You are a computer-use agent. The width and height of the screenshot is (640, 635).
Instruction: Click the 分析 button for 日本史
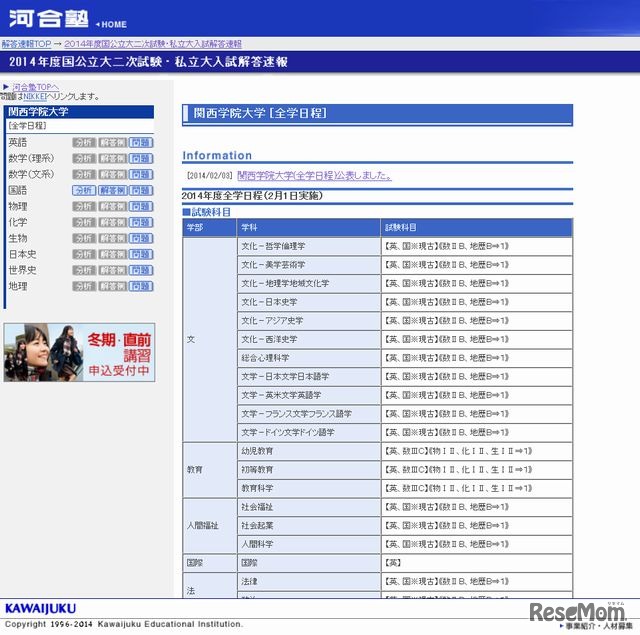point(84,254)
